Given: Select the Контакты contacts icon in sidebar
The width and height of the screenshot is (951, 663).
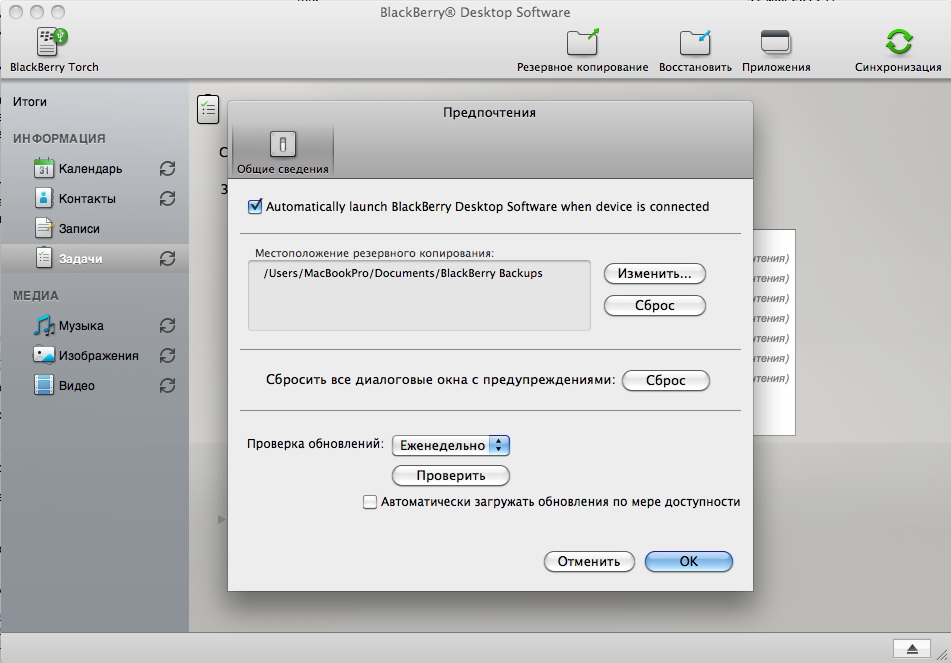Looking at the screenshot, I should point(44,198).
